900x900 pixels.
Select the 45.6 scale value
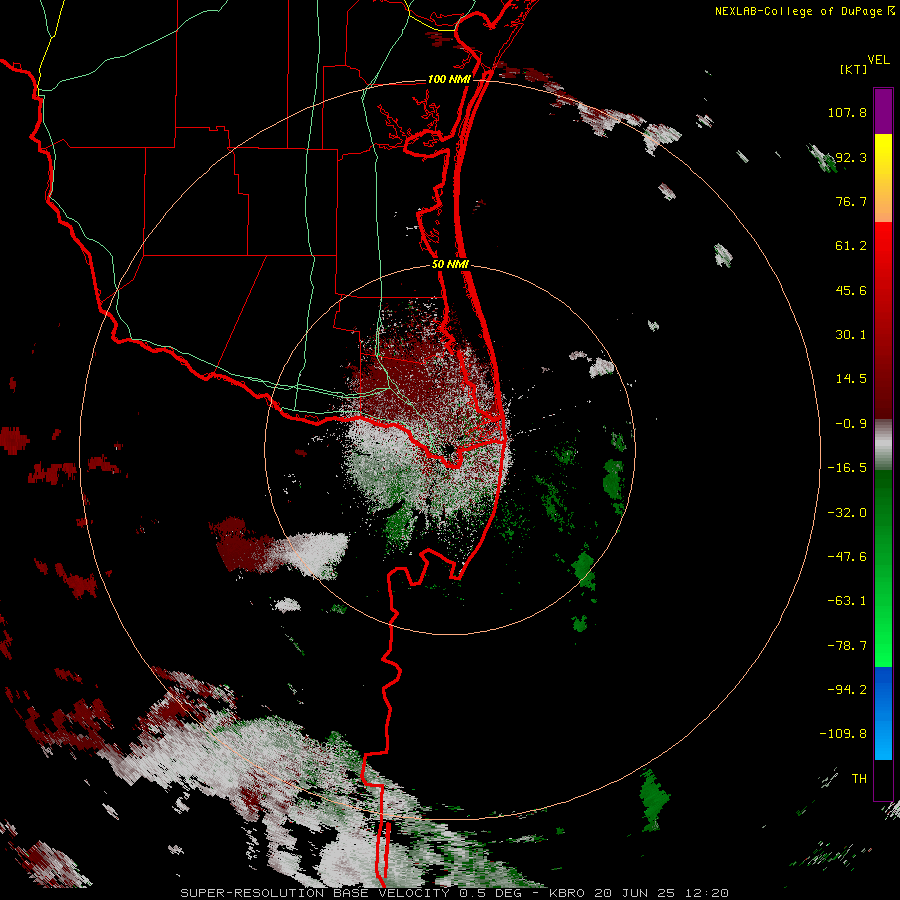[851, 290]
